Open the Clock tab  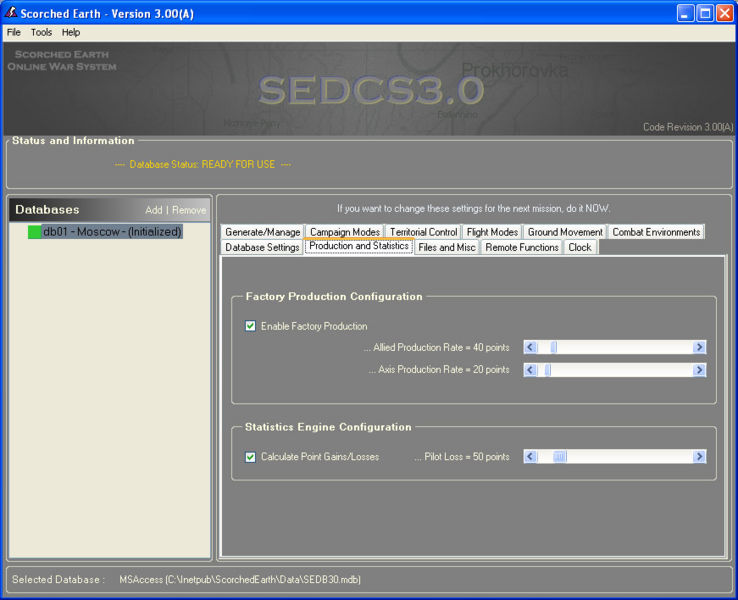click(x=580, y=247)
